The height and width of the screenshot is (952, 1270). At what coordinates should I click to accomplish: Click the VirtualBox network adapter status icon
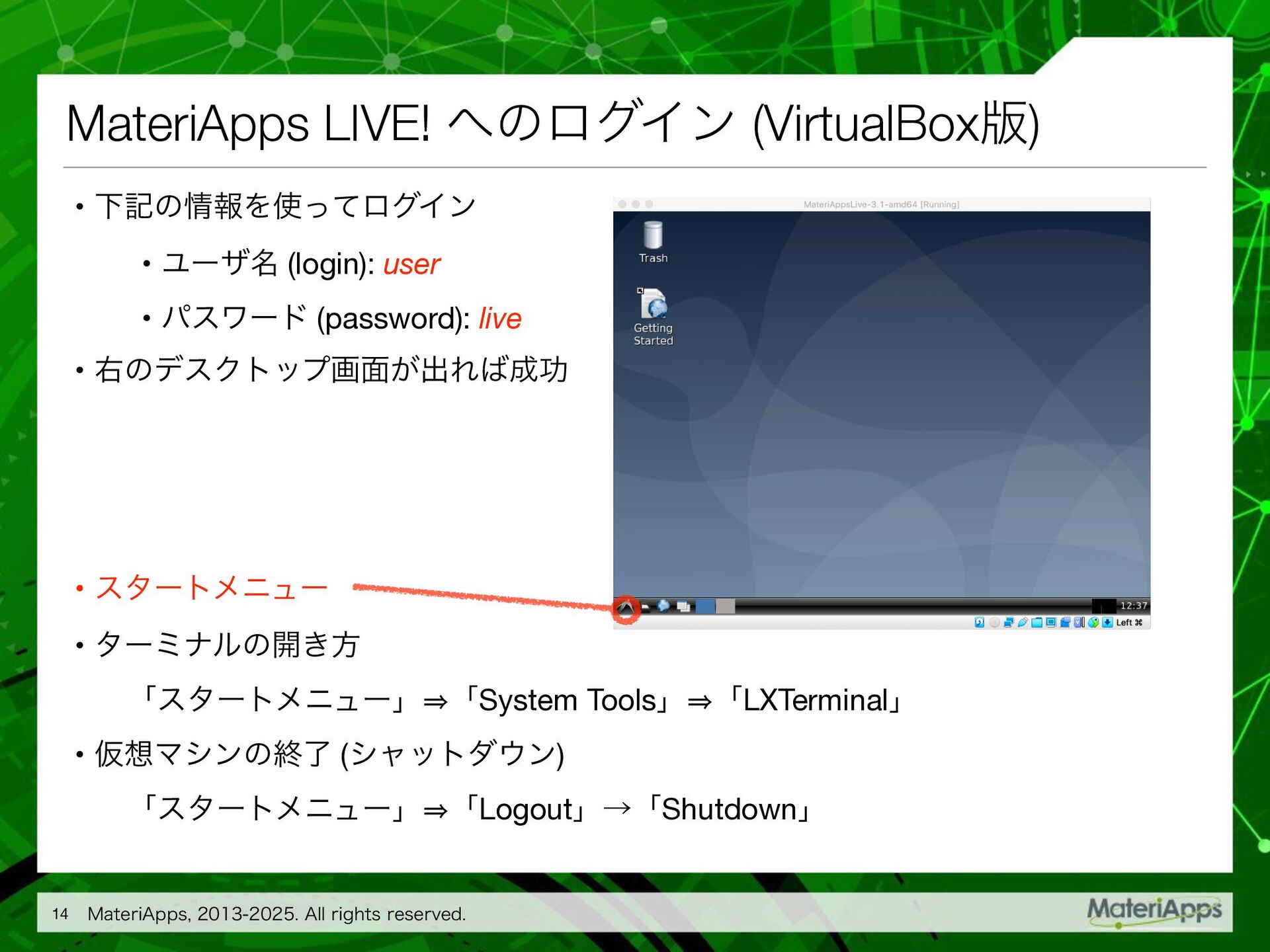click(x=1009, y=622)
